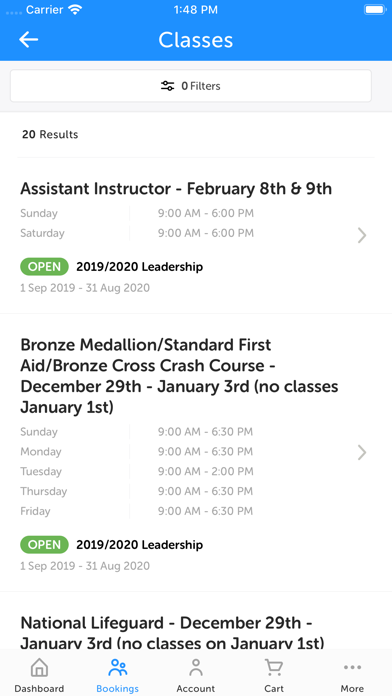Expand Assistant Instructor class chevron
392x696 pixels.
click(x=362, y=235)
